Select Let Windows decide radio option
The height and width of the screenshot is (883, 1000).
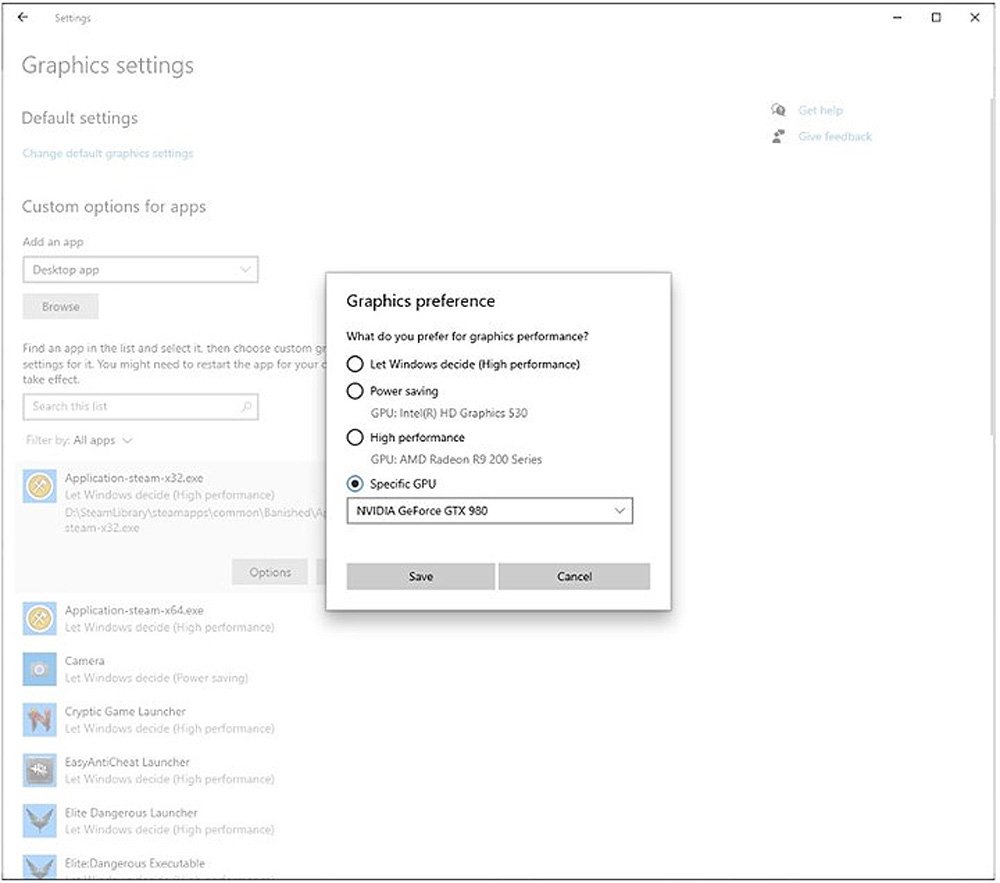coord(355,364)
